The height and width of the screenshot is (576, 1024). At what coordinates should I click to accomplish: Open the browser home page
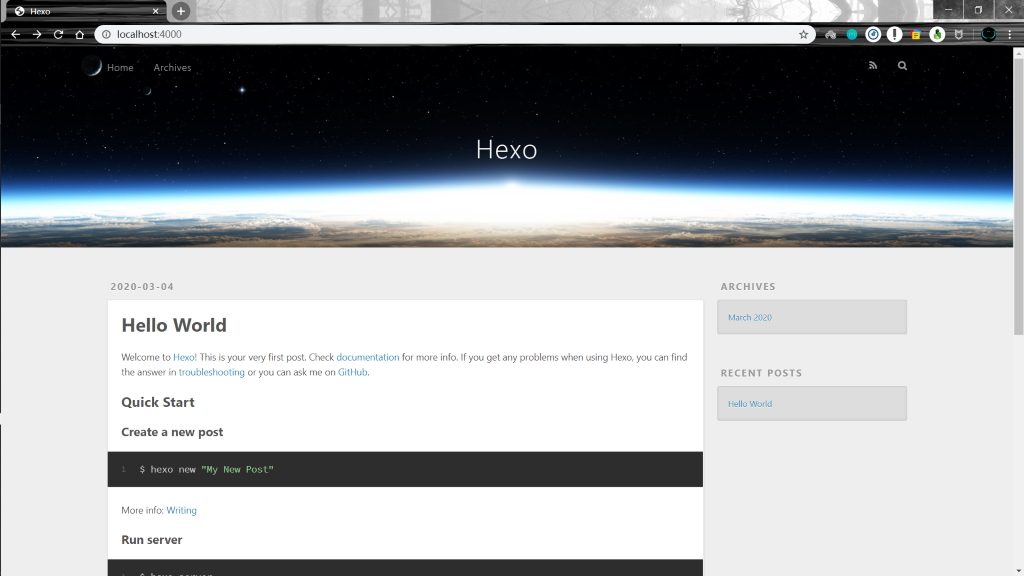pos(80,35)
